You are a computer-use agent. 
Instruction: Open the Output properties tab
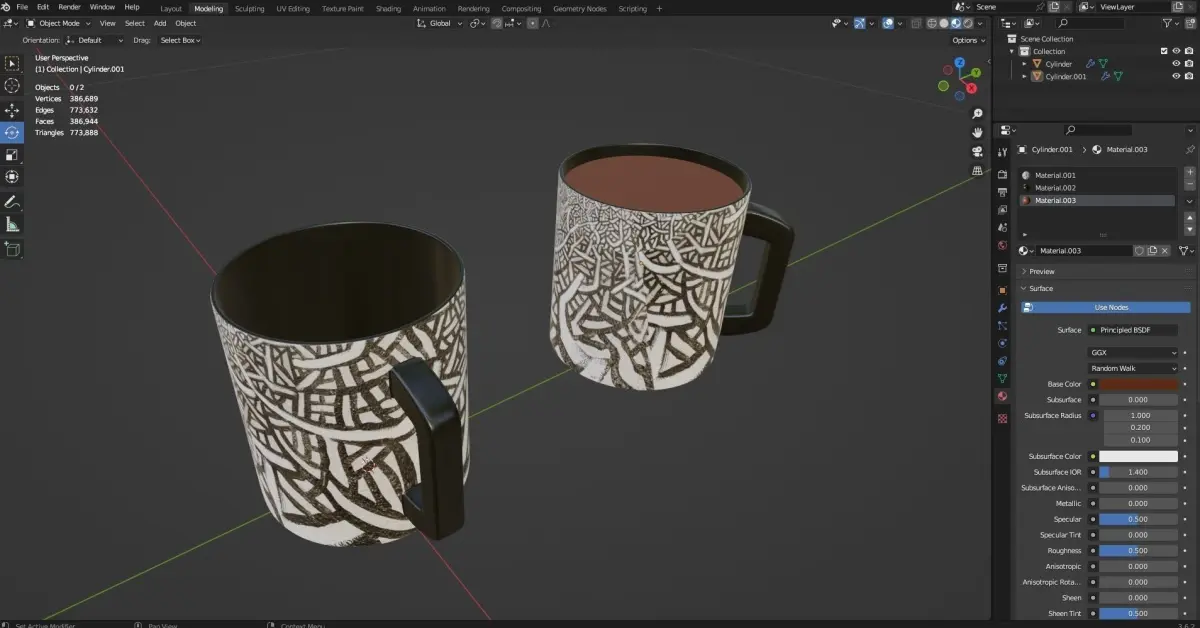(x=1002, y=191)
